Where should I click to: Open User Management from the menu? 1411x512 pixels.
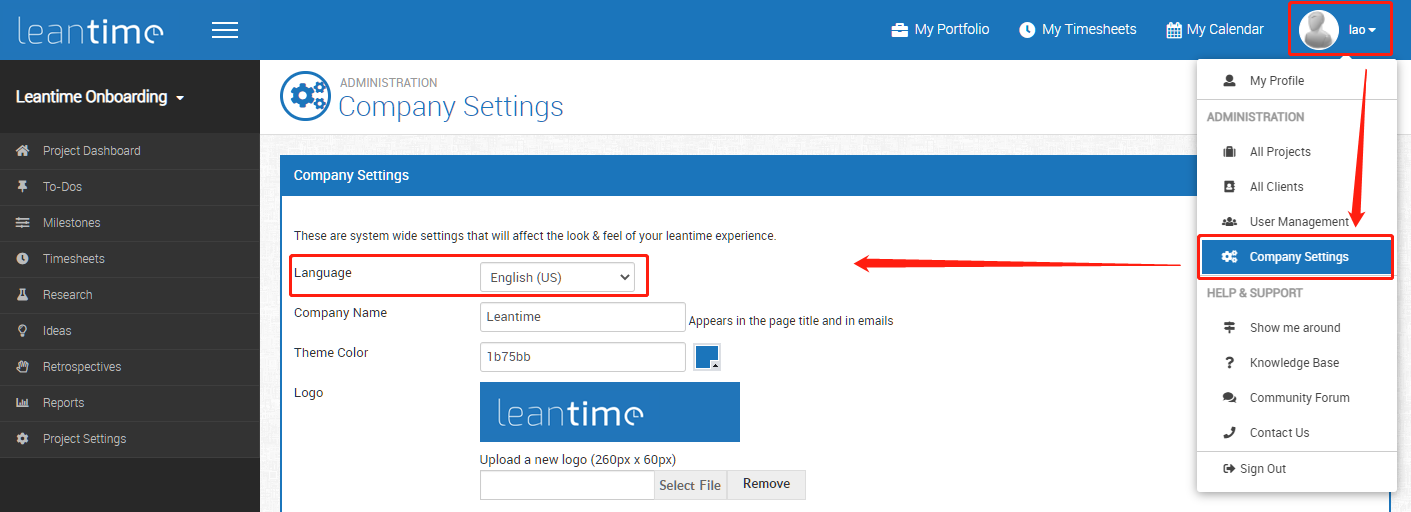[x=1298, y=222]
